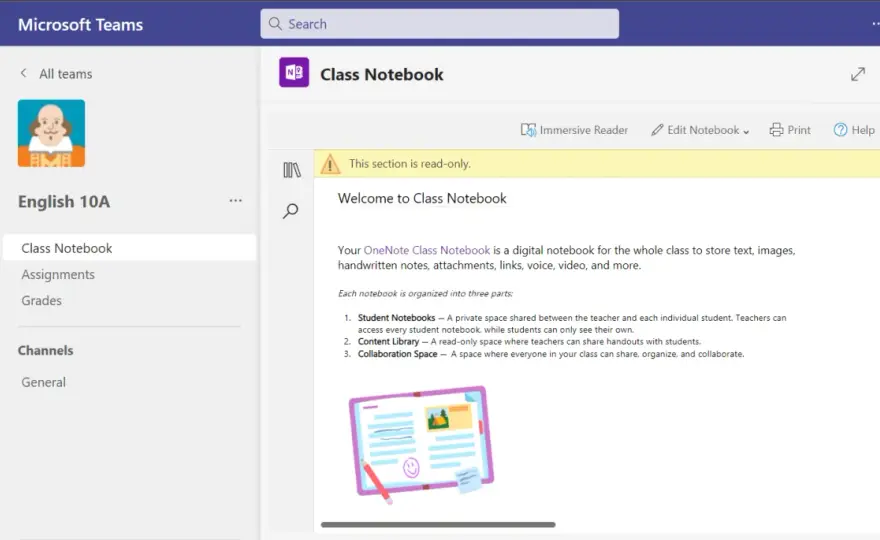This screenshot has width=880, height=540.
Task: Open English 10A more options ellipsis
Action: (x=236, y=200)
